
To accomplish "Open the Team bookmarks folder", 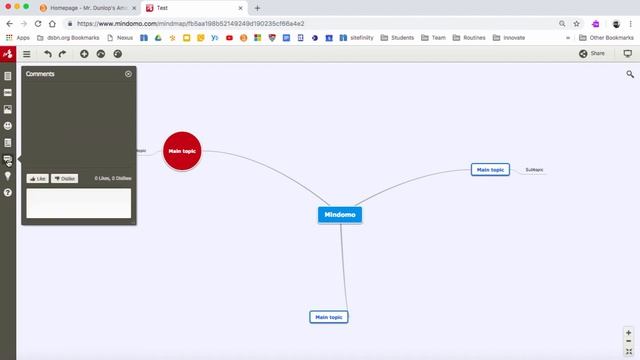I will pyautogui.click(x=433, y=38).
